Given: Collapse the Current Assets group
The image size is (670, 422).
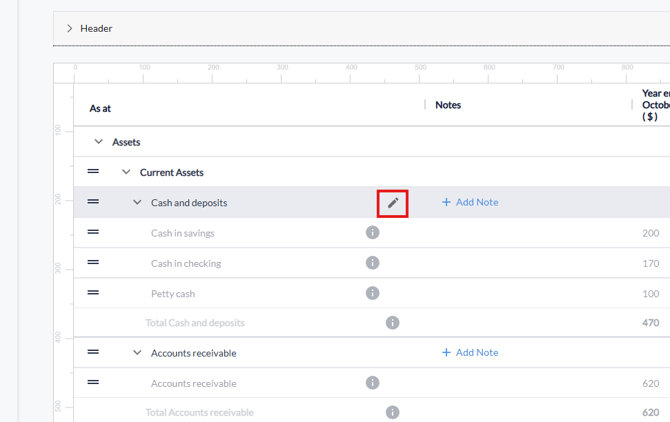Looking at the screenshot, I should coord(126,172).
